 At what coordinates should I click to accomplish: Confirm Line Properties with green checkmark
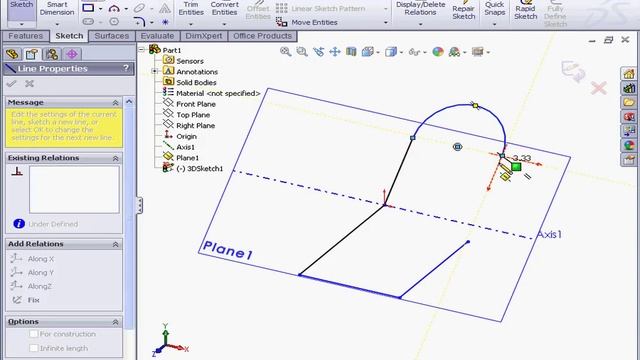[11, 84]
